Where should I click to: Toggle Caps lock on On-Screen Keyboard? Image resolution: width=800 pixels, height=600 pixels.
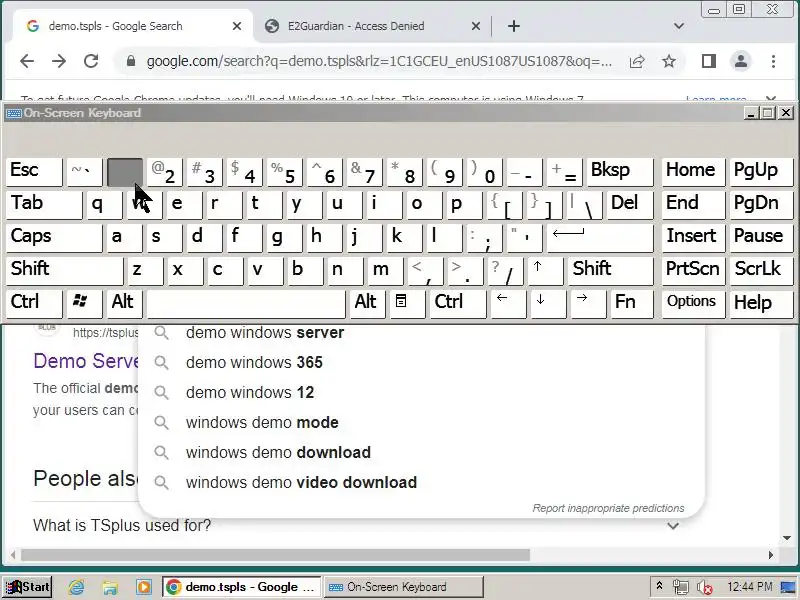(x=54, y=237)
